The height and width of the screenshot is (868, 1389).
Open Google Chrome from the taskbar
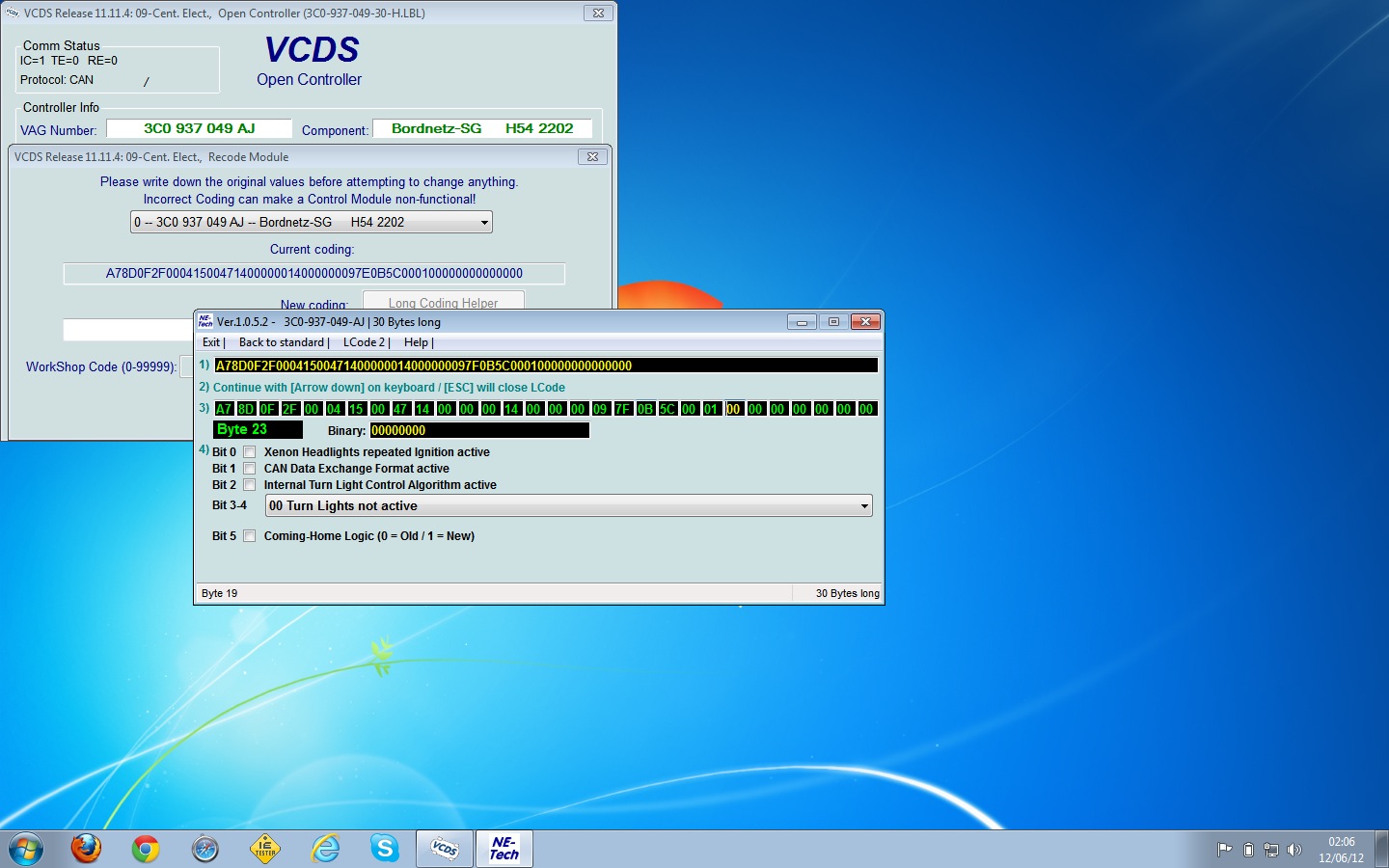pyautogui.click(x=146, y=849)
